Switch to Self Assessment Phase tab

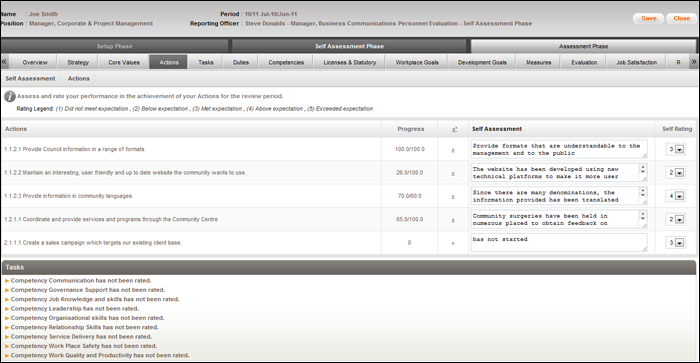pos(349,46)
